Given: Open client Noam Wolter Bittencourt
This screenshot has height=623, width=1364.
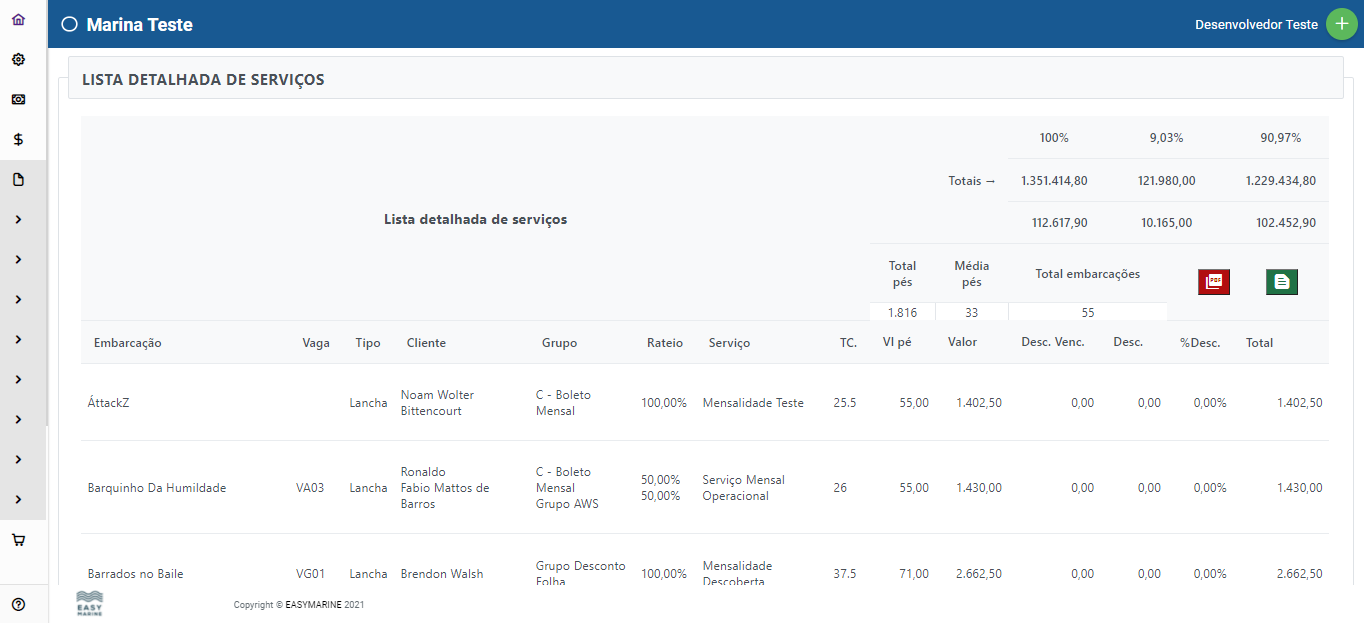Looking at the screenshot, I should [437, 402].
